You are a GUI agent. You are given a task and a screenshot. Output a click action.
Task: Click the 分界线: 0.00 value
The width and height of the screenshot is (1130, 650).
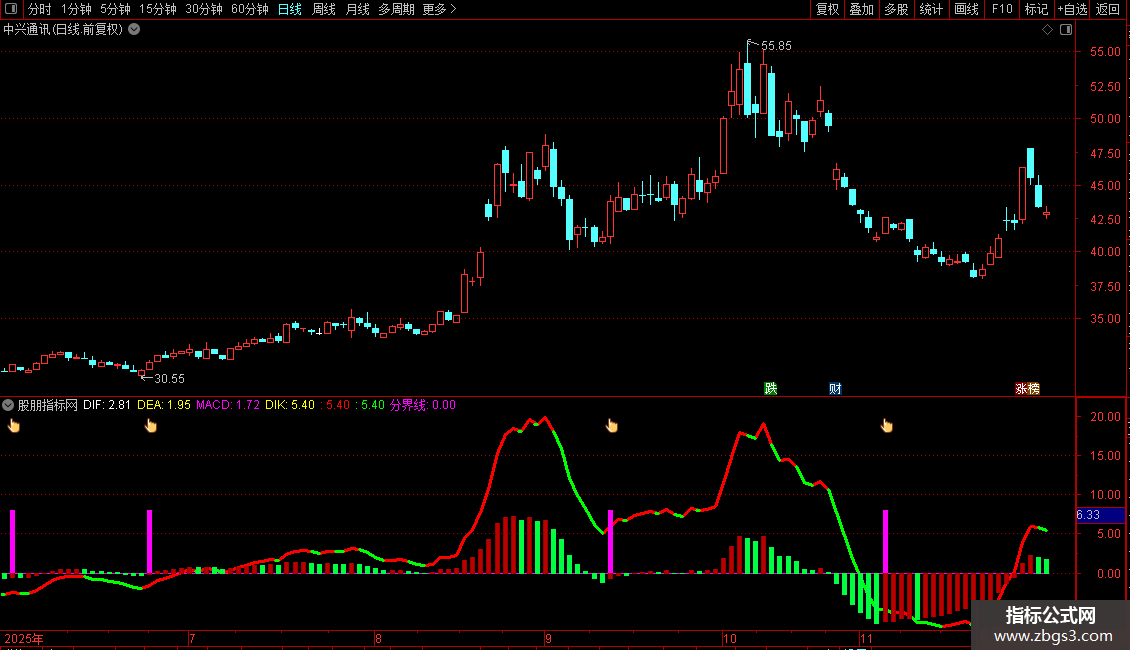pyautogui.click(x=423, y=405)
